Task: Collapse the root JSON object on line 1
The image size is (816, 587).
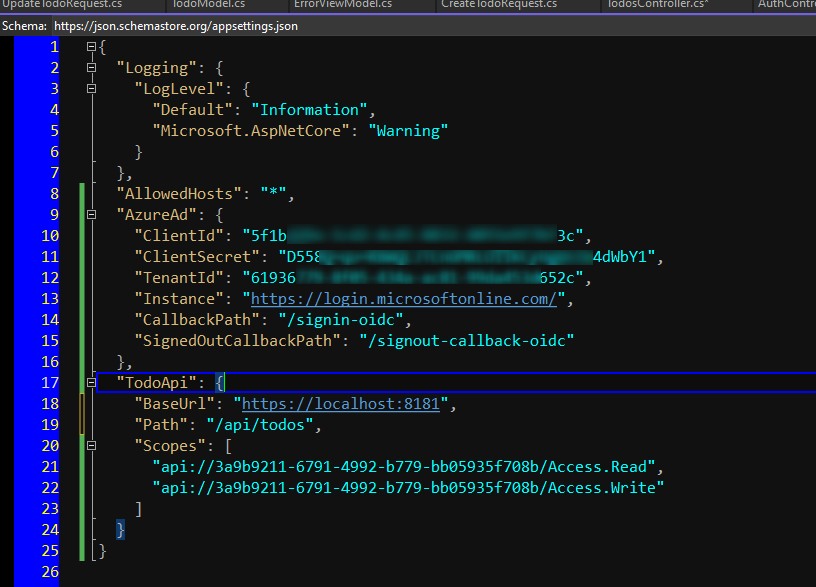Action: 92,47
